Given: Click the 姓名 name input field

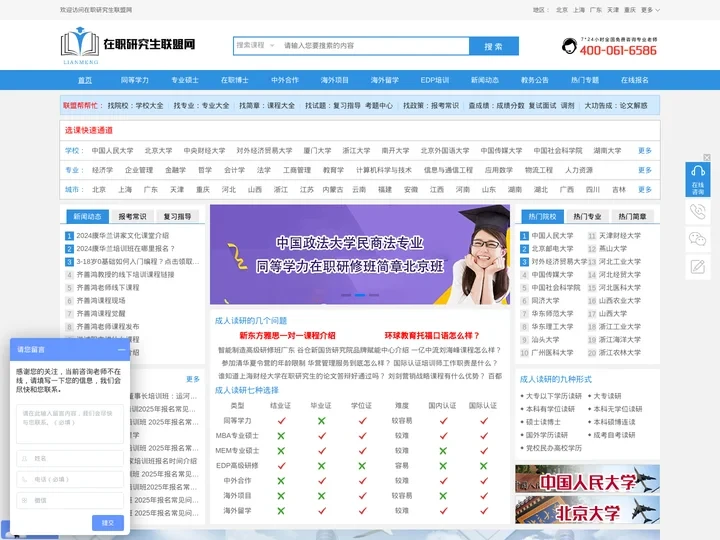Looking at the screenshot, I should (x=70, y=458).
